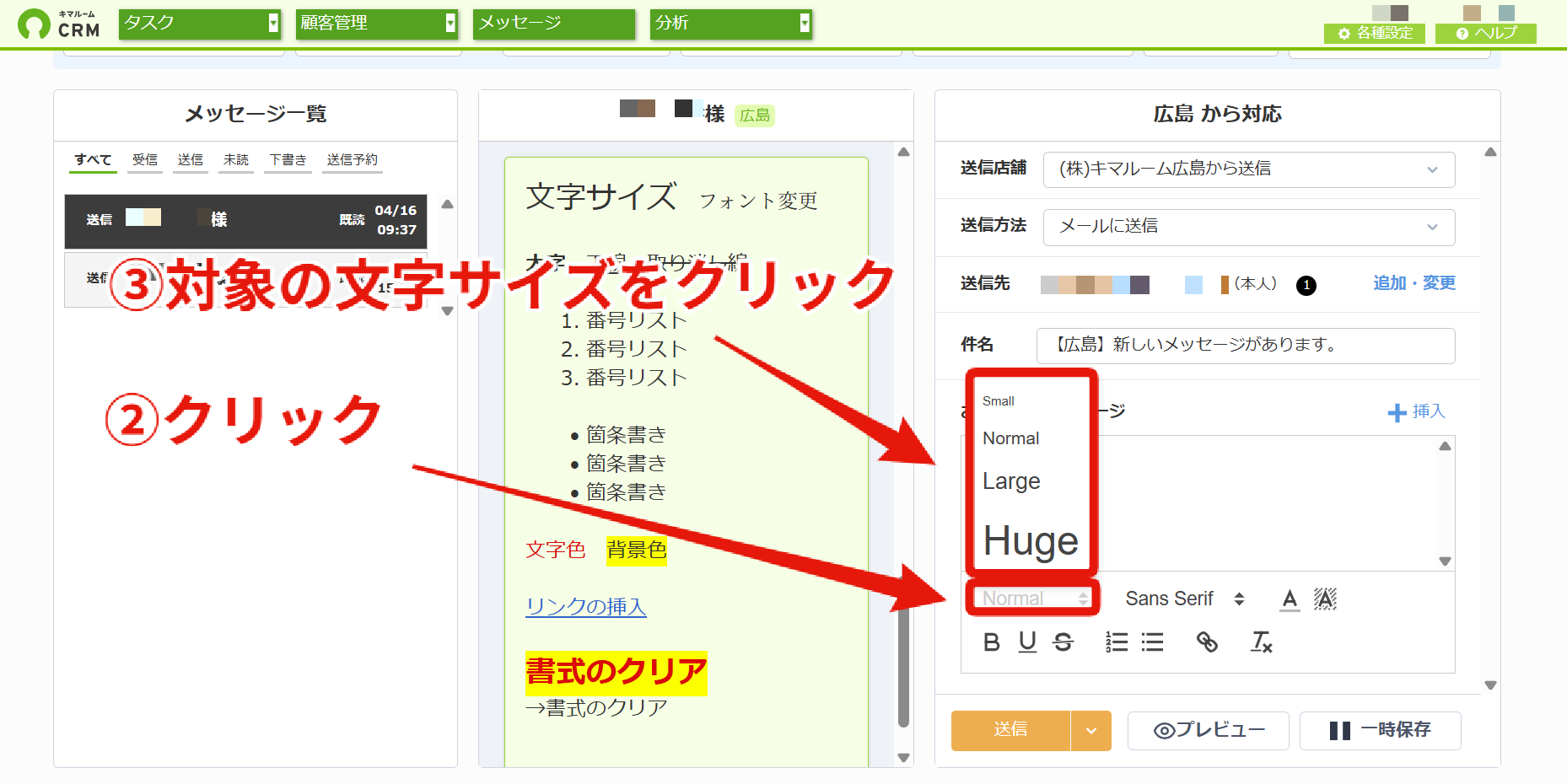1567x784 pixels.
Task: Click the insert link icon
Action: (x=1207, y=642)
